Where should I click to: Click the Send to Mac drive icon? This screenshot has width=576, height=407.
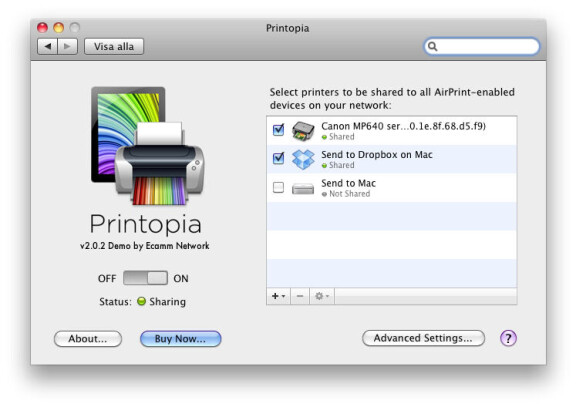tap(303, 188)
